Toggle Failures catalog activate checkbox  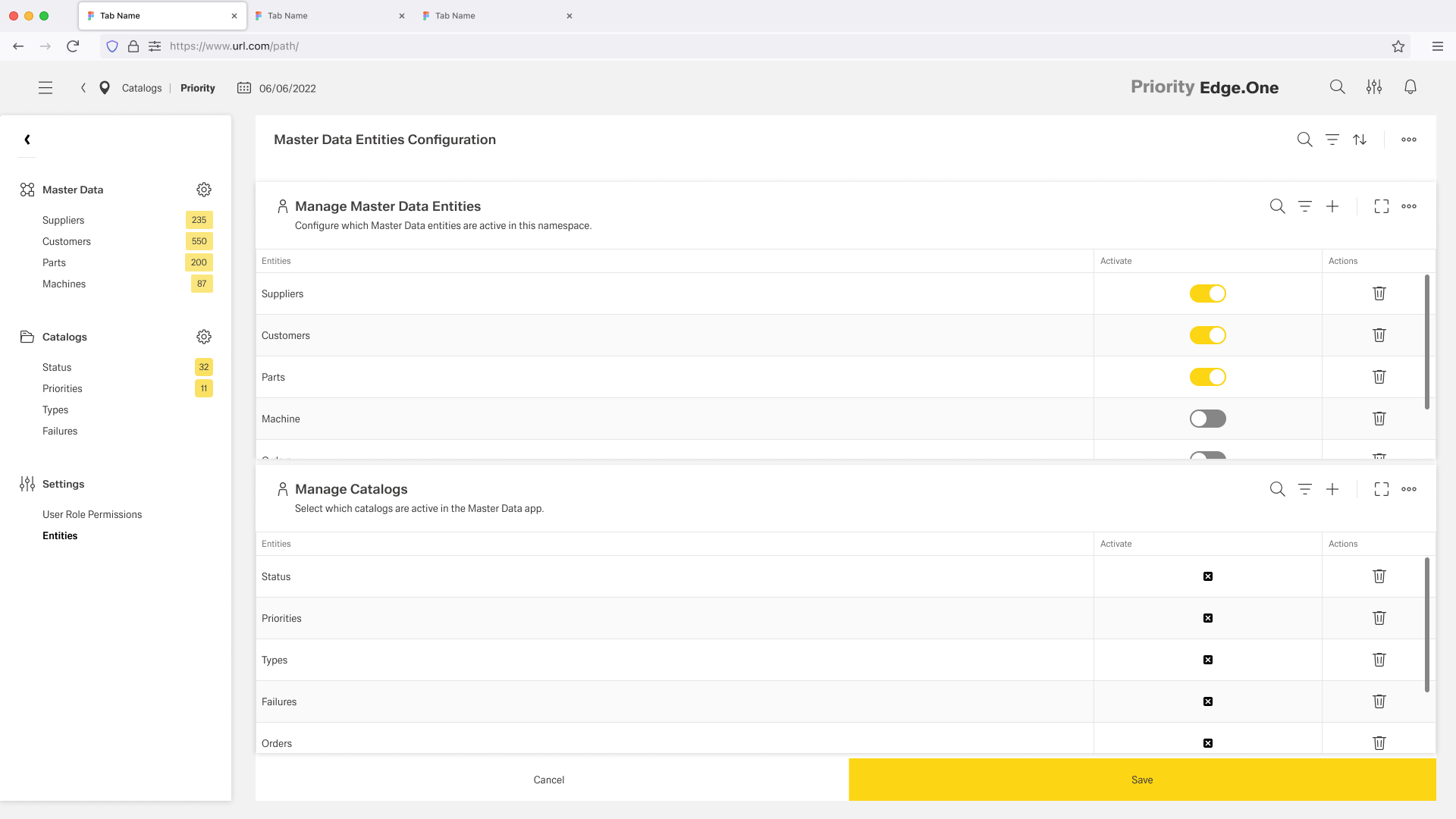[x=1208, y=701]
